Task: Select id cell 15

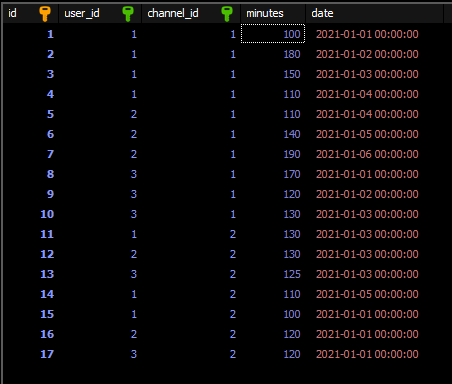Action: (31, 314)
